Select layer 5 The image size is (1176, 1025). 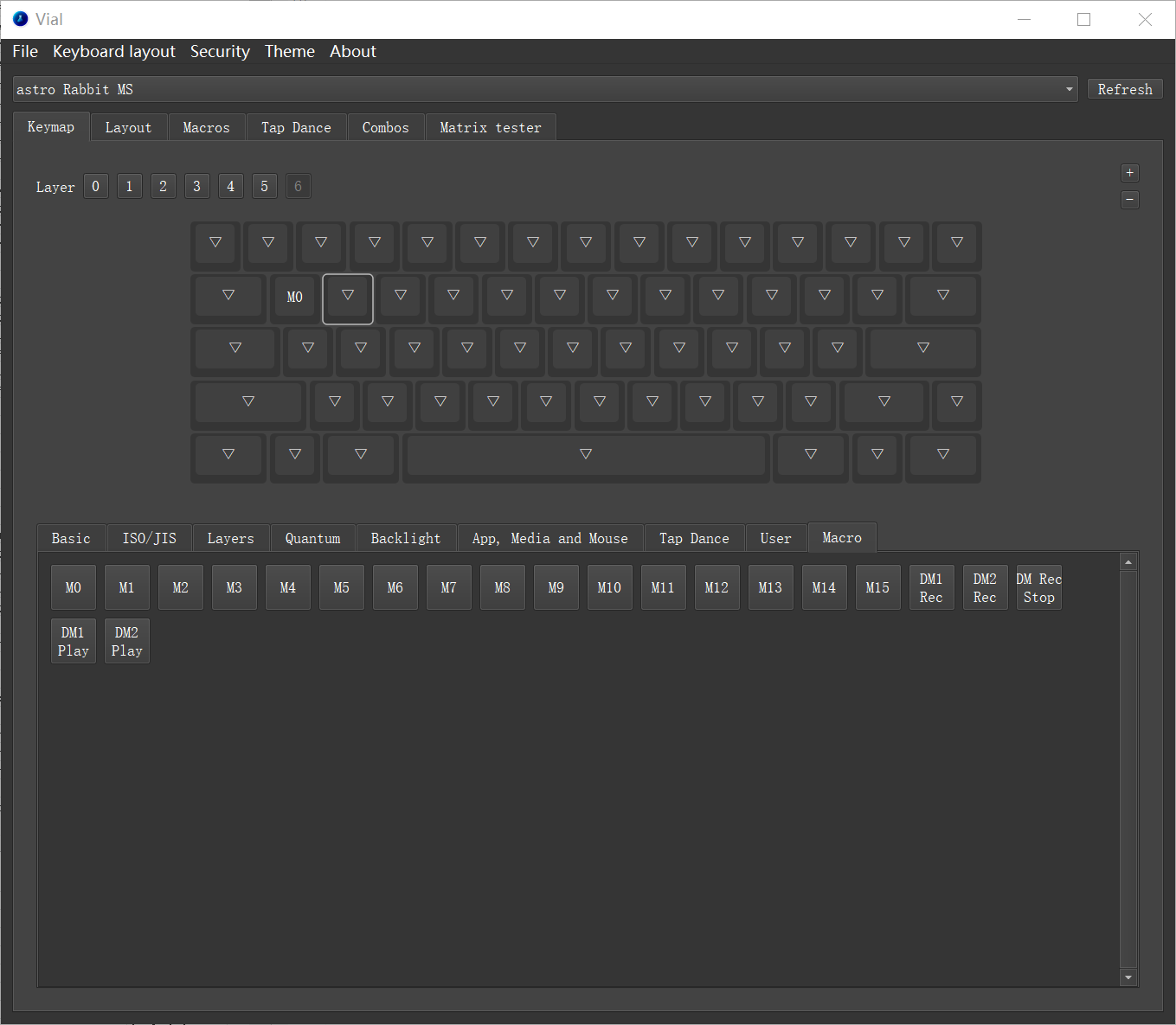(265, 186)
